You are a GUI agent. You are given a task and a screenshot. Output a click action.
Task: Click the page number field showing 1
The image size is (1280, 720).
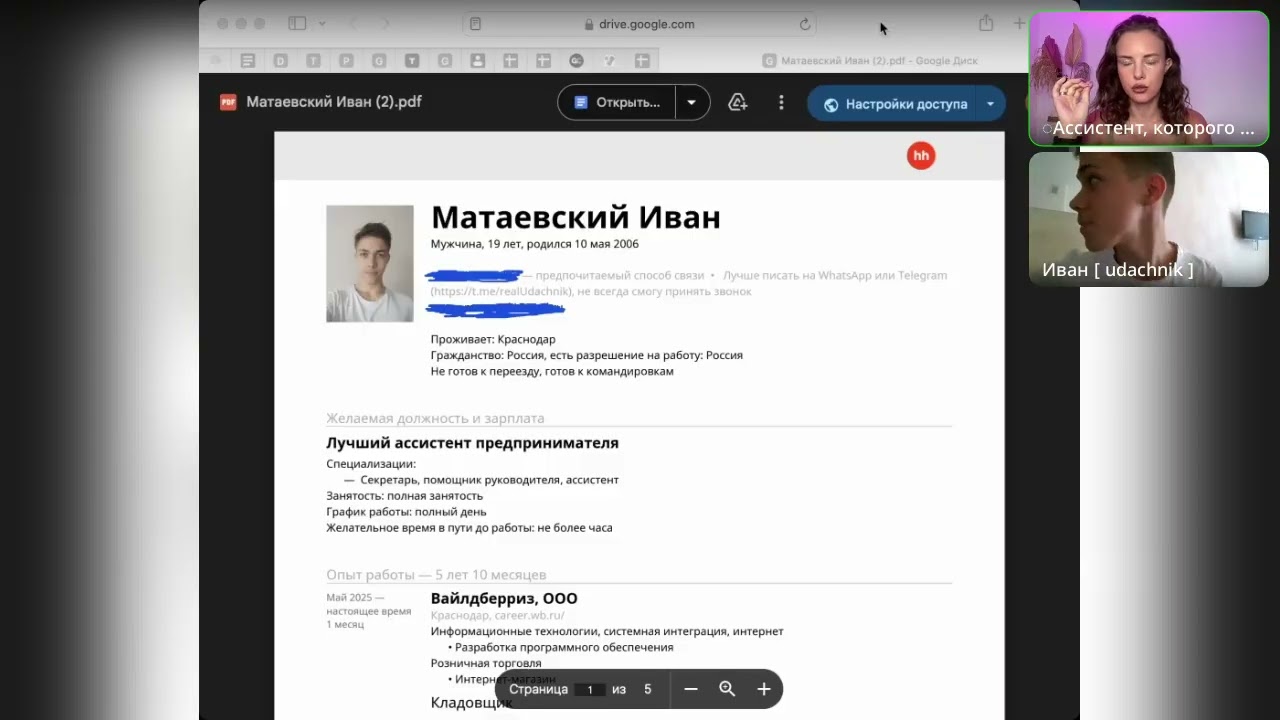[x=590, y=689]
